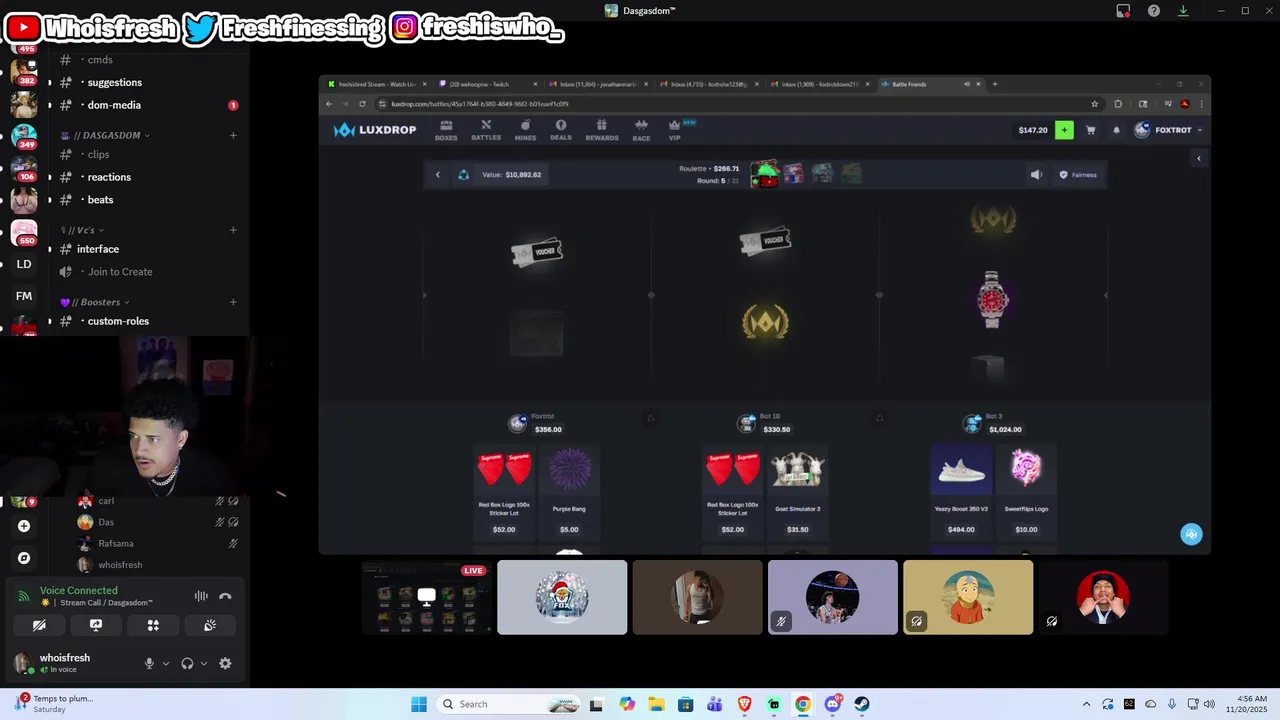Screen dimensions: 1280x720
Task: Toggle Discord headphone deafen
Action: click(x=187, y=663)
